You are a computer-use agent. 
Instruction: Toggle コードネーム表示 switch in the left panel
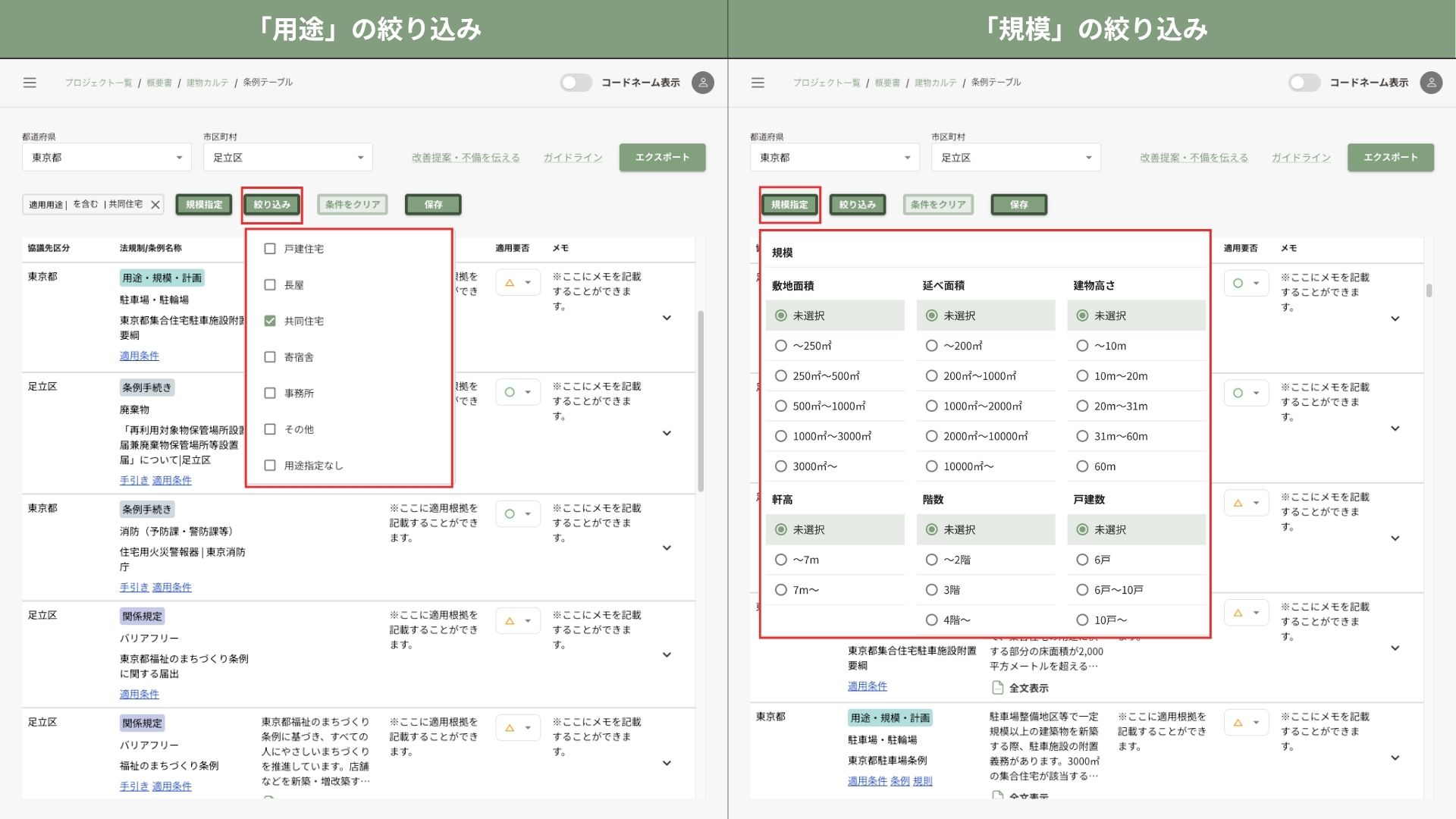(x=576, y=83)
